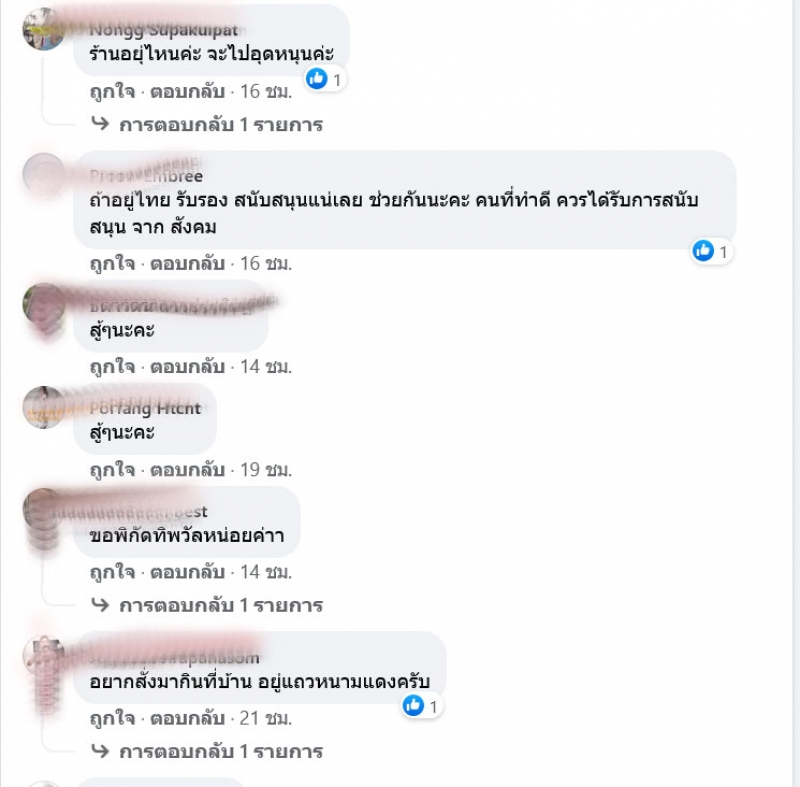The image size is (800, 787).
Task: Open the avatar beside the "หนามแดง" comment
Action: point(44,657)
